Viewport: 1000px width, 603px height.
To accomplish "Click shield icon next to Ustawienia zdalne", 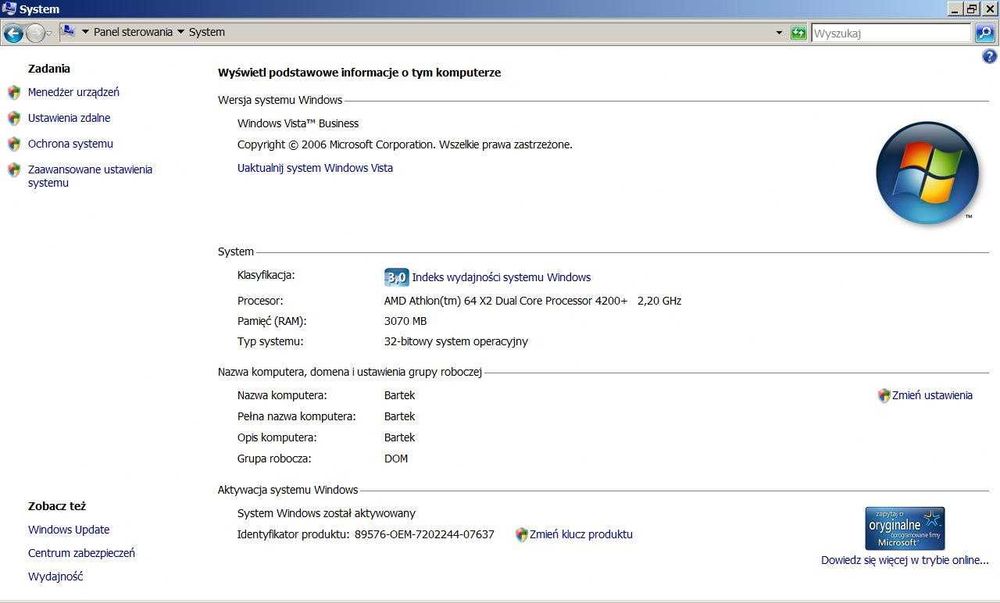I will click(x=14, y=118).
